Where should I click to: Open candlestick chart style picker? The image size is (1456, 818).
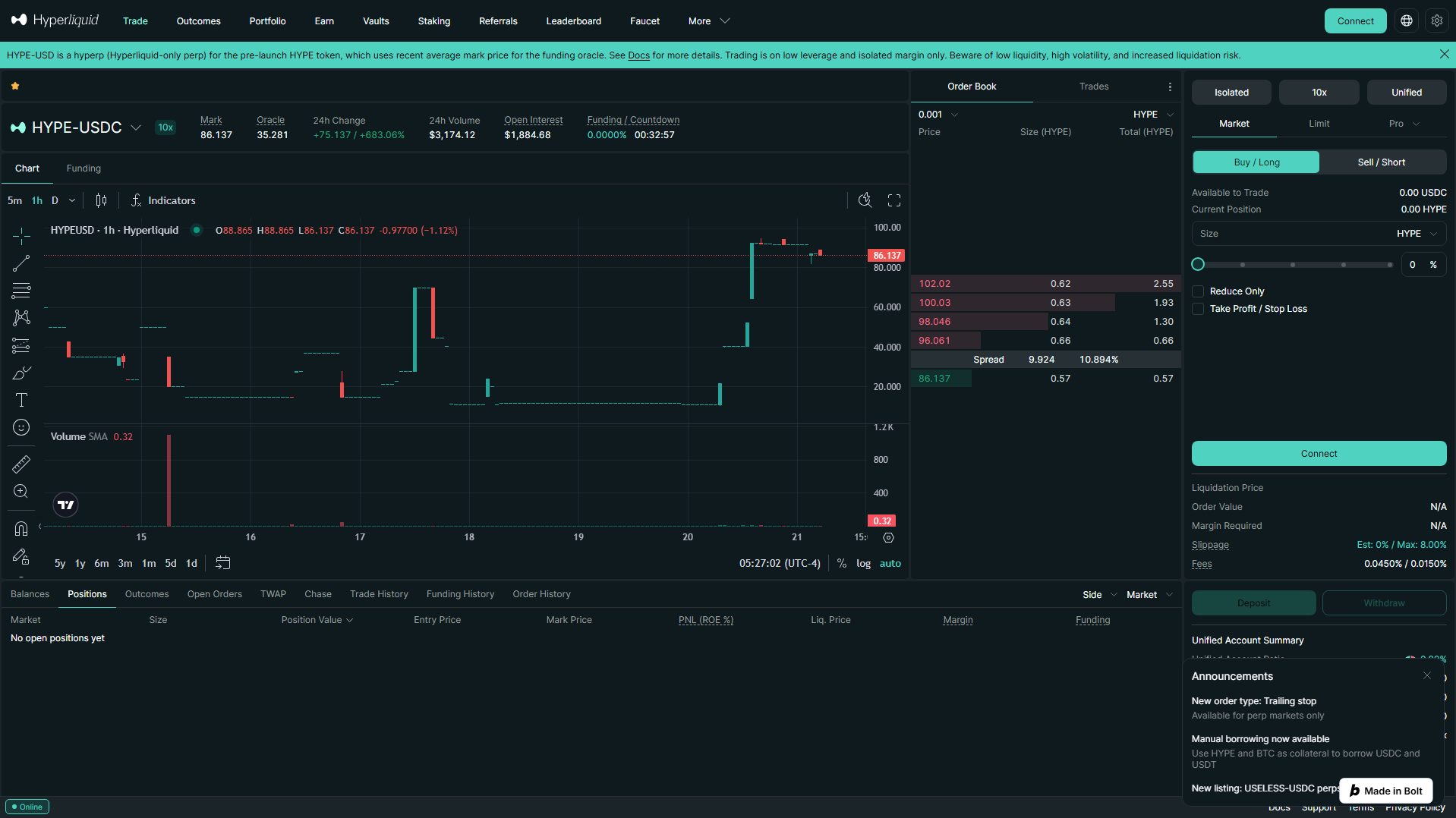(101, 200)
